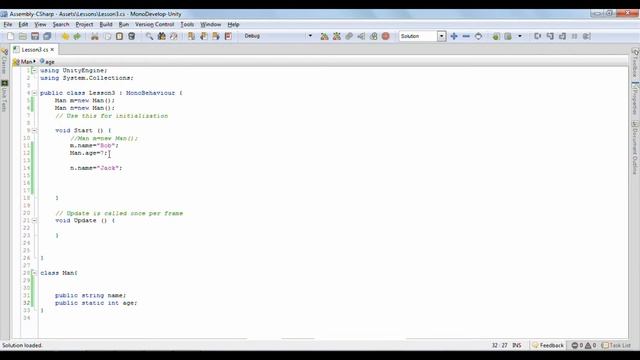
Task: Select the Lesson3.cs editor tab
Action: 33,49
